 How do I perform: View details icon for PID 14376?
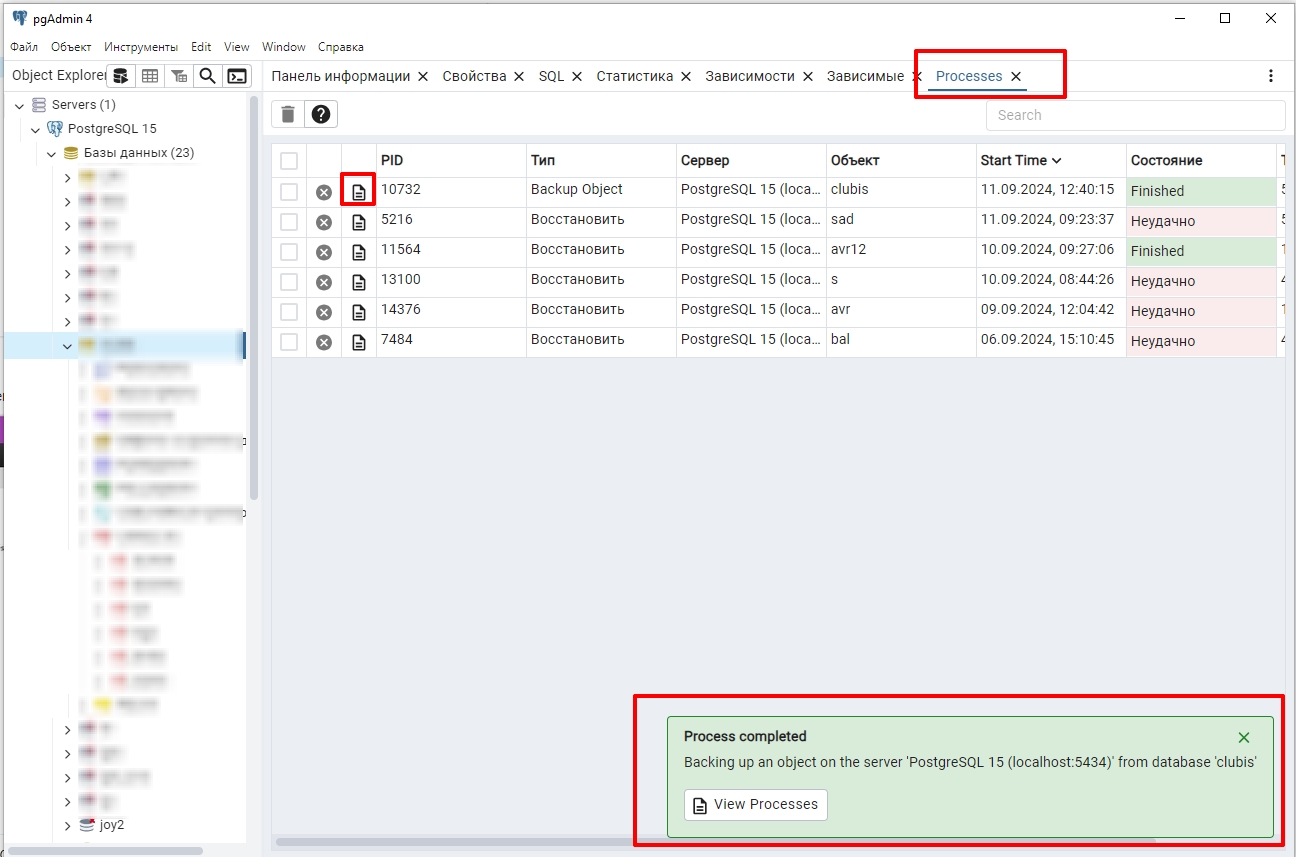tap(359, 312)
